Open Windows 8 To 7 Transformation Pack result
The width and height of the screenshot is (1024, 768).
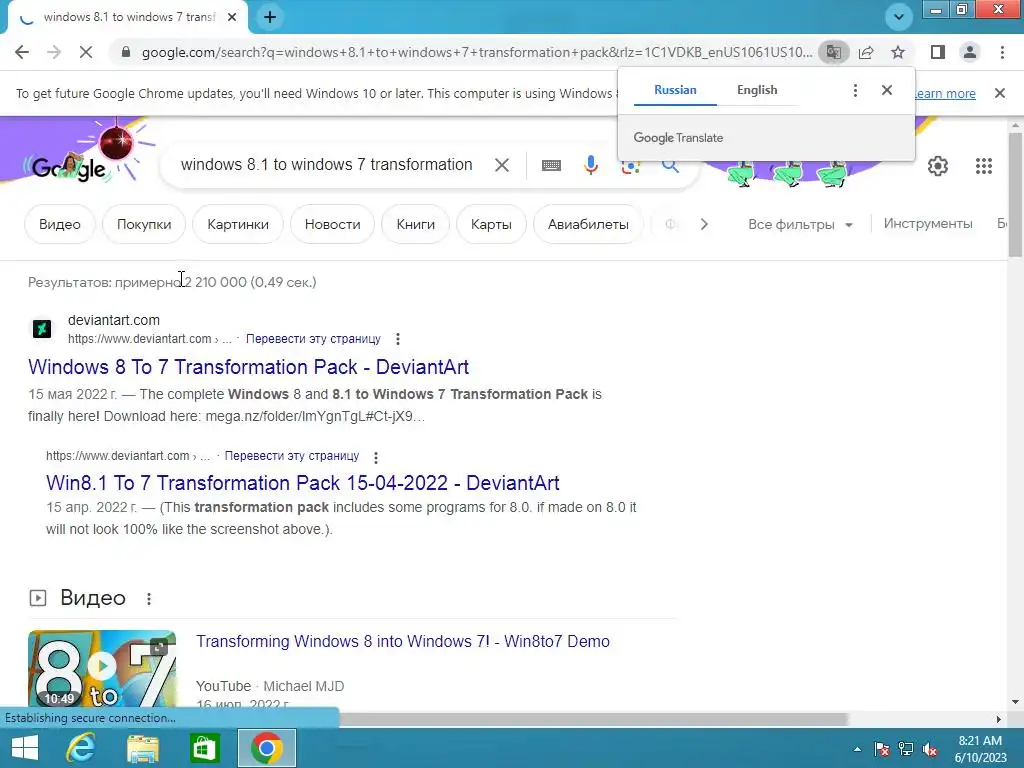pos(248,367)
